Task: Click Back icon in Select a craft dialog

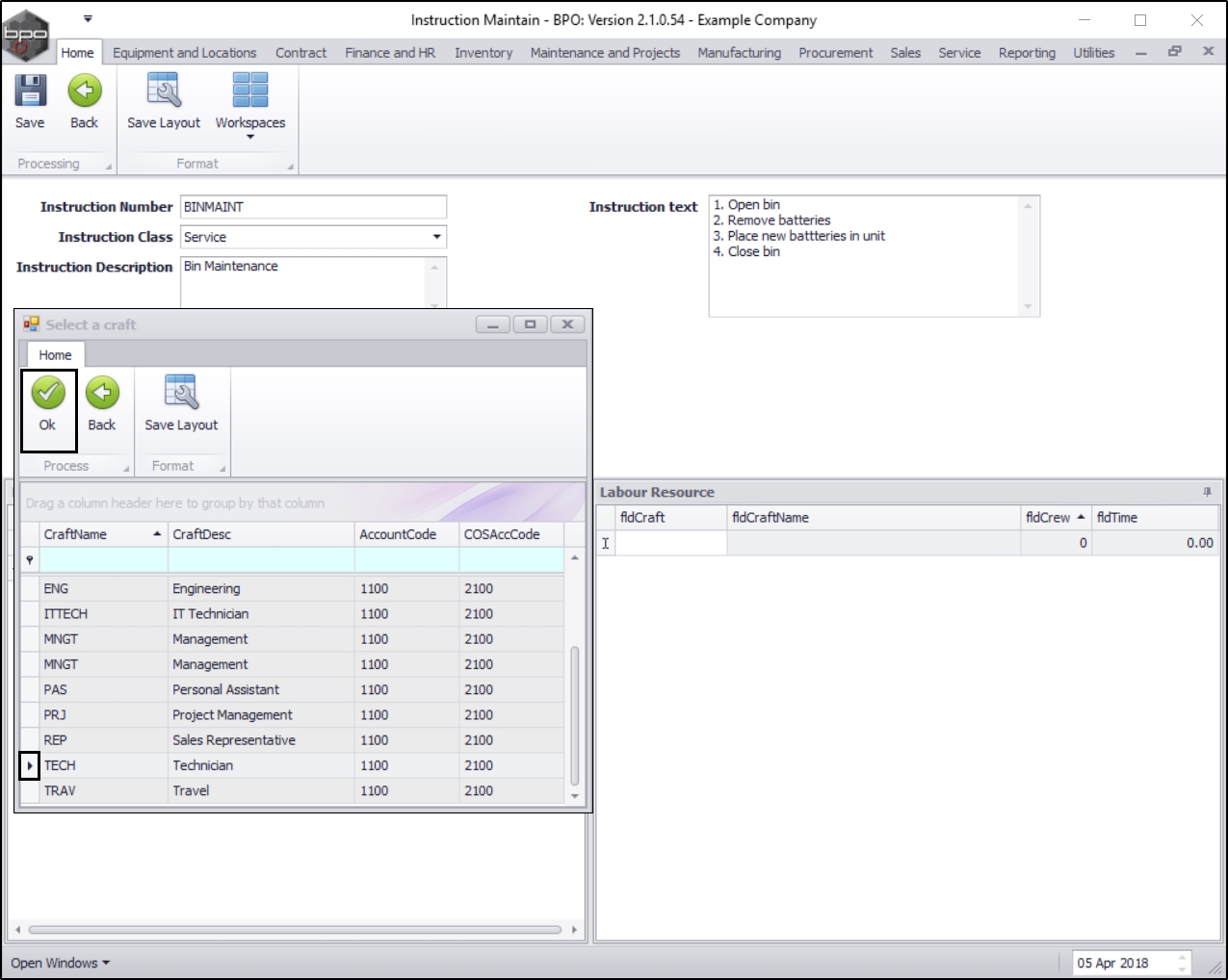Action: pyautogui.click(x=102, y=393)
